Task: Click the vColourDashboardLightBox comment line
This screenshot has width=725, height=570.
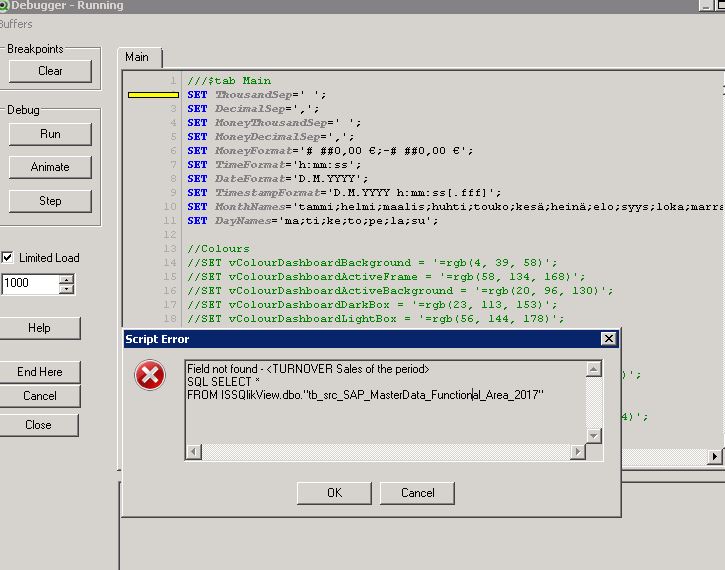Action: tap(376, 319)
